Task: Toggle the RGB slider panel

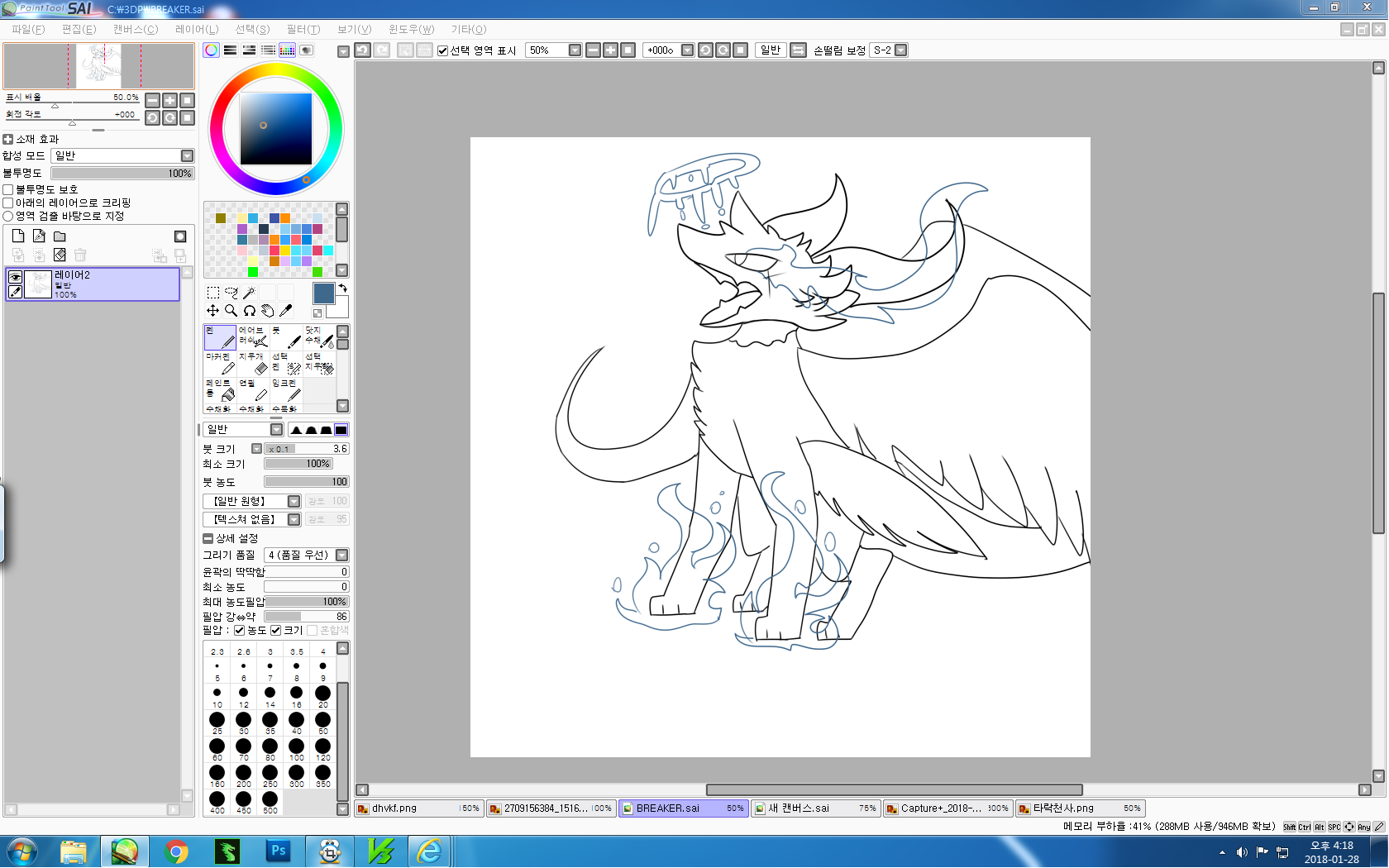Action: click(231, 50)
